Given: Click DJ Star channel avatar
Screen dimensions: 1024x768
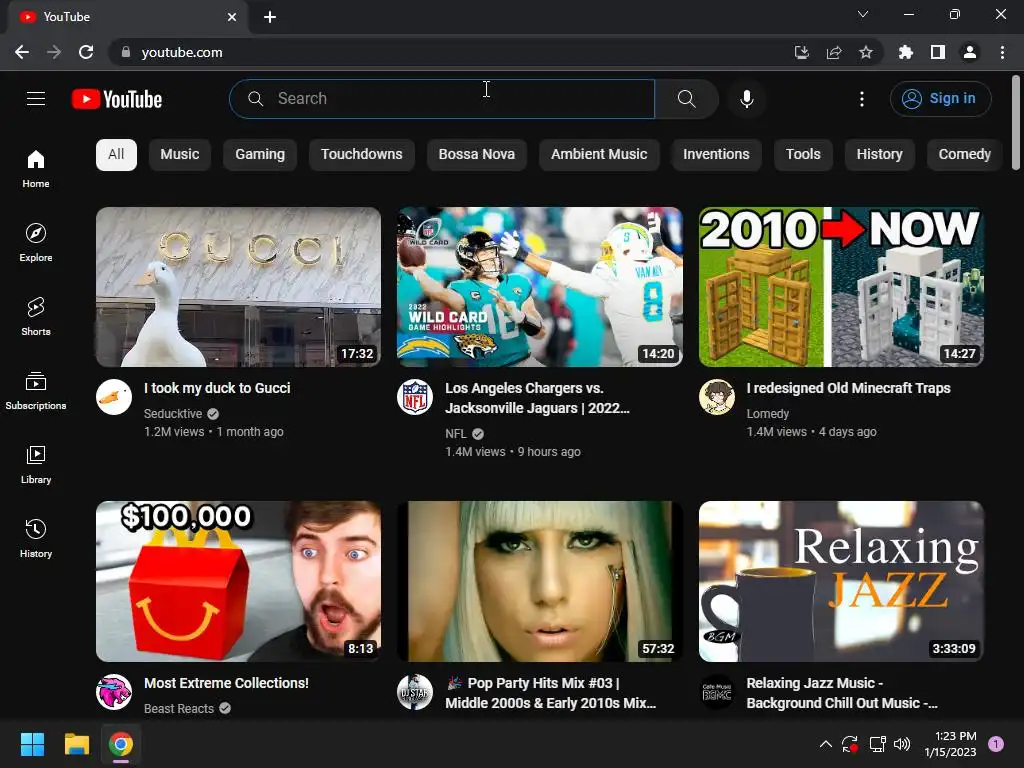Looking at the screenshot, I should (415, 692).
